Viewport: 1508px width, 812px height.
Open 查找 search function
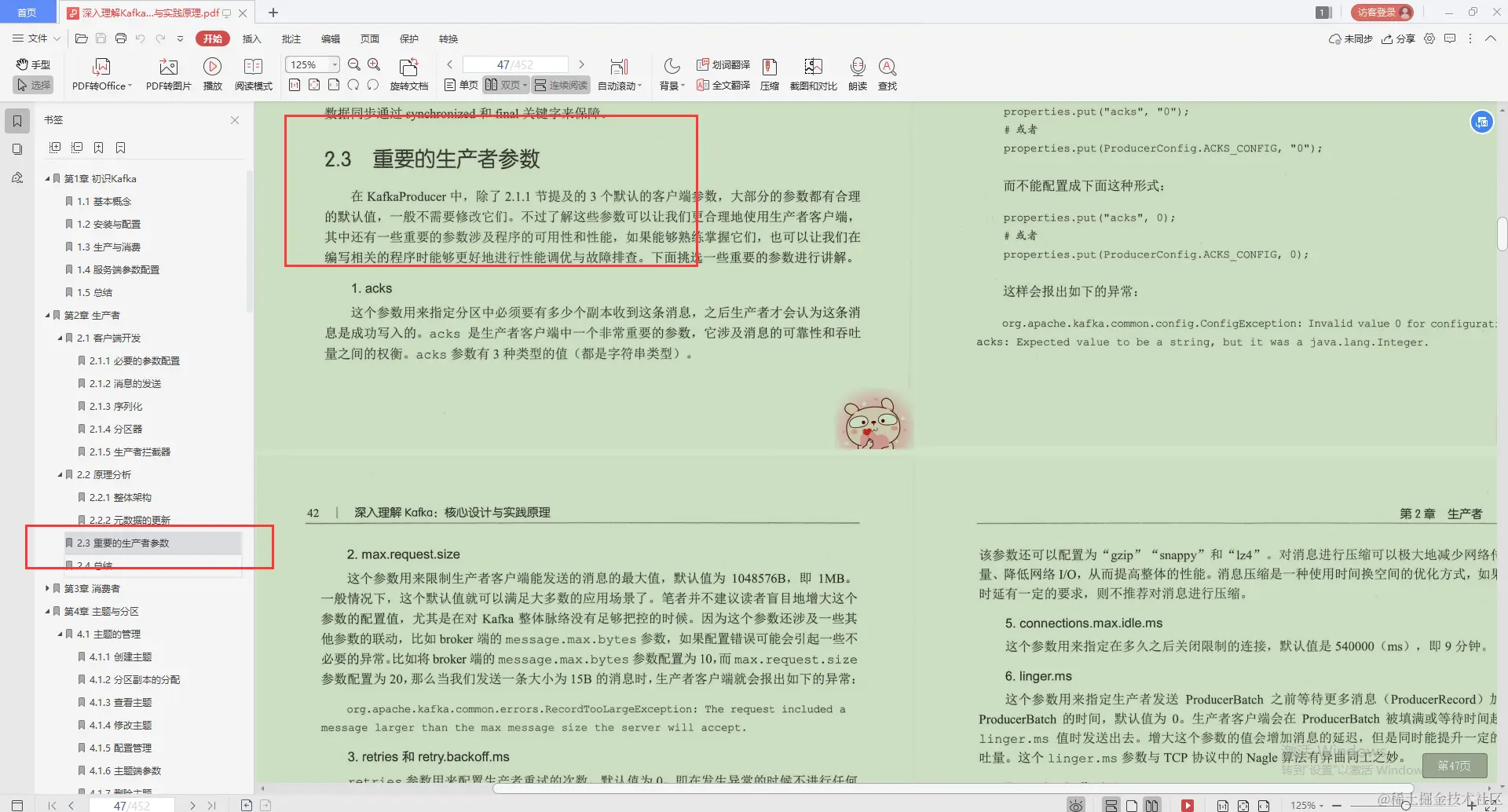(x=888, y=73)
